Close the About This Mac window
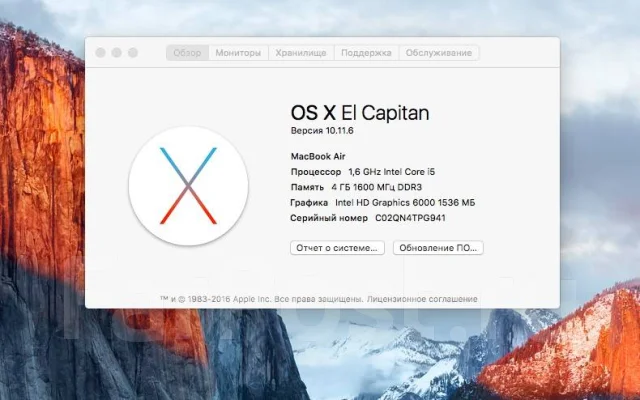The width and height of the screenshot is (640, 400). point(100,53)
